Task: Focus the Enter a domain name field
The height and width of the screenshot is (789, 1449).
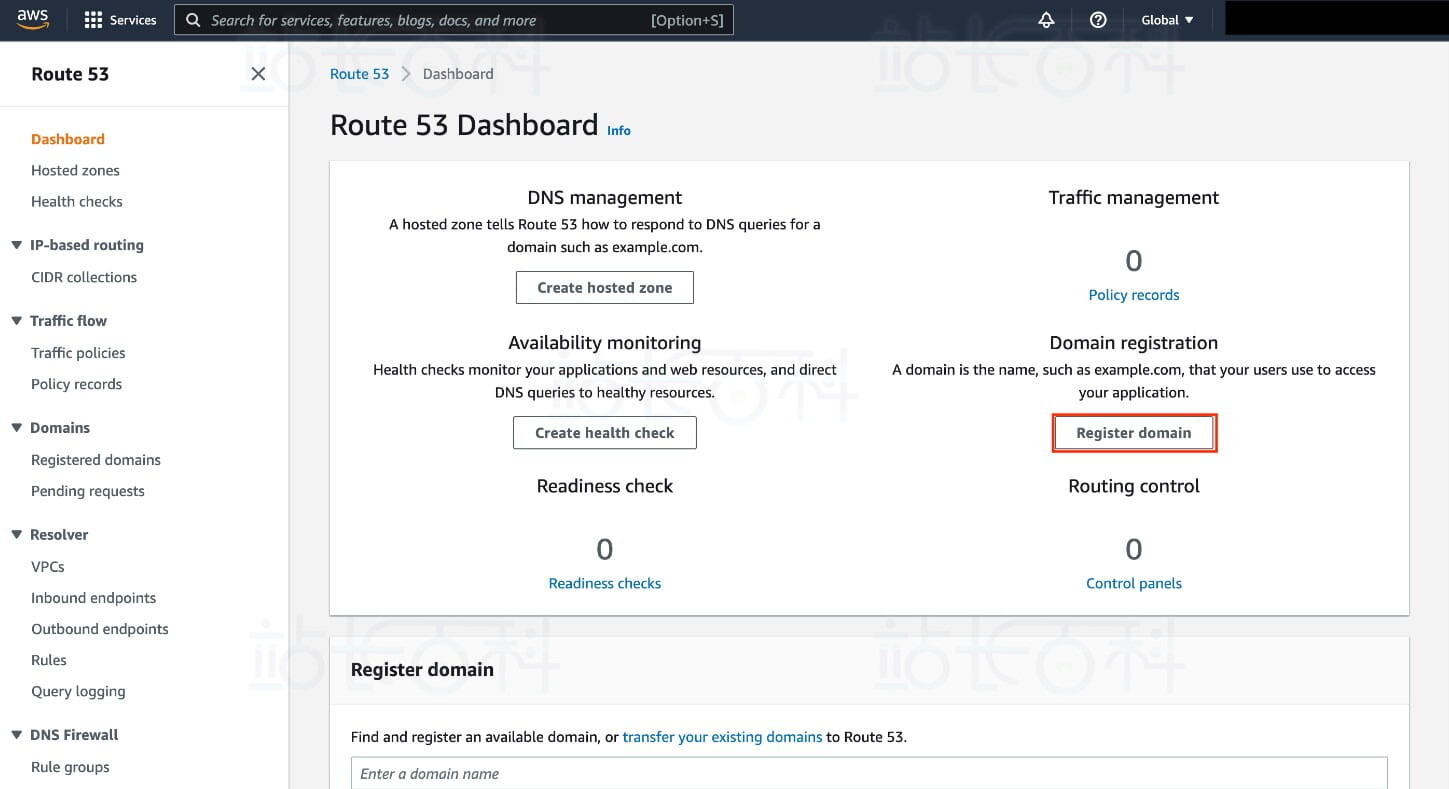Action: [x=869, y=773]
